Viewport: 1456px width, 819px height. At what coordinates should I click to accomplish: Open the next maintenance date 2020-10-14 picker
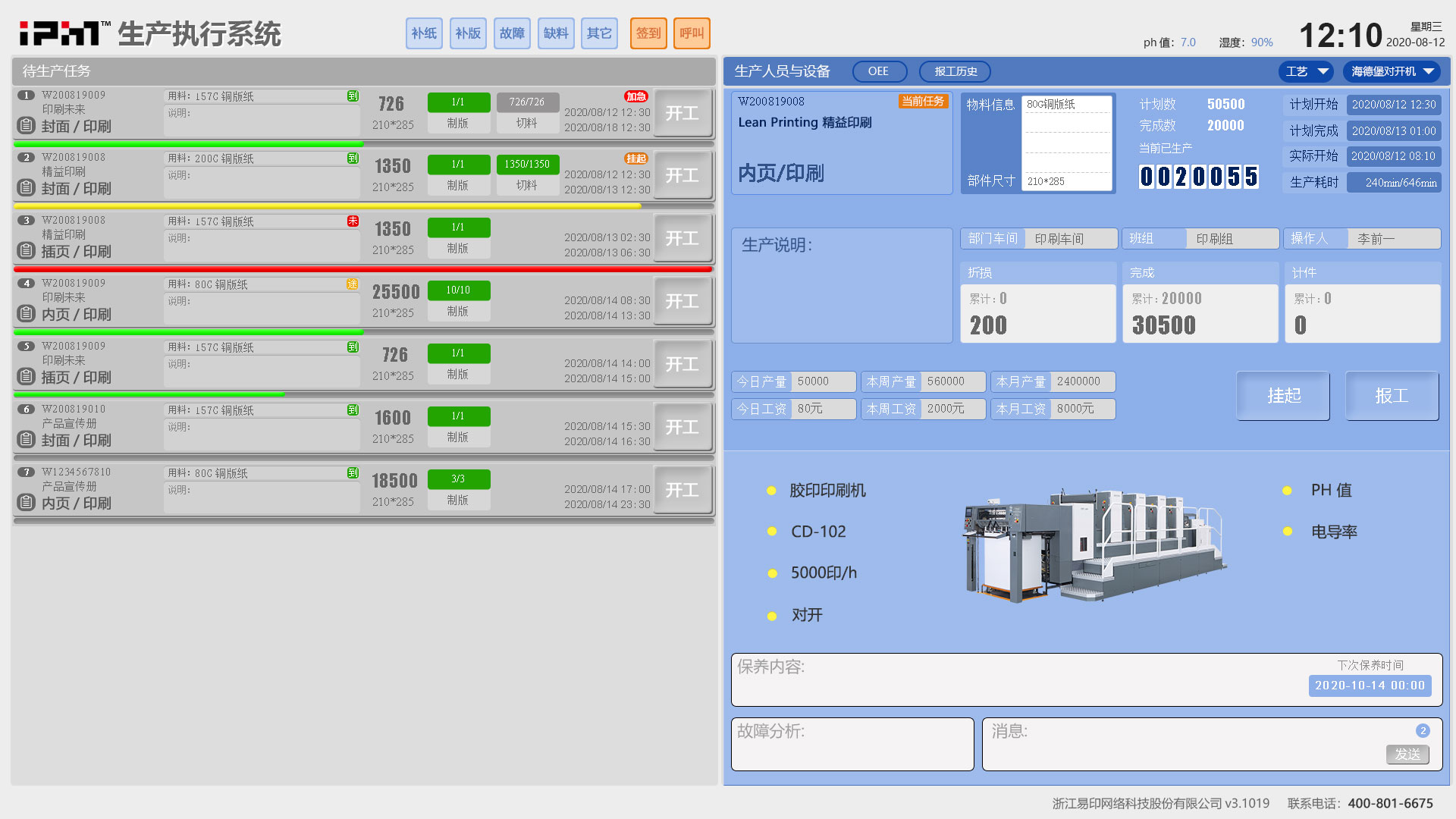(x=1369, y=686)
